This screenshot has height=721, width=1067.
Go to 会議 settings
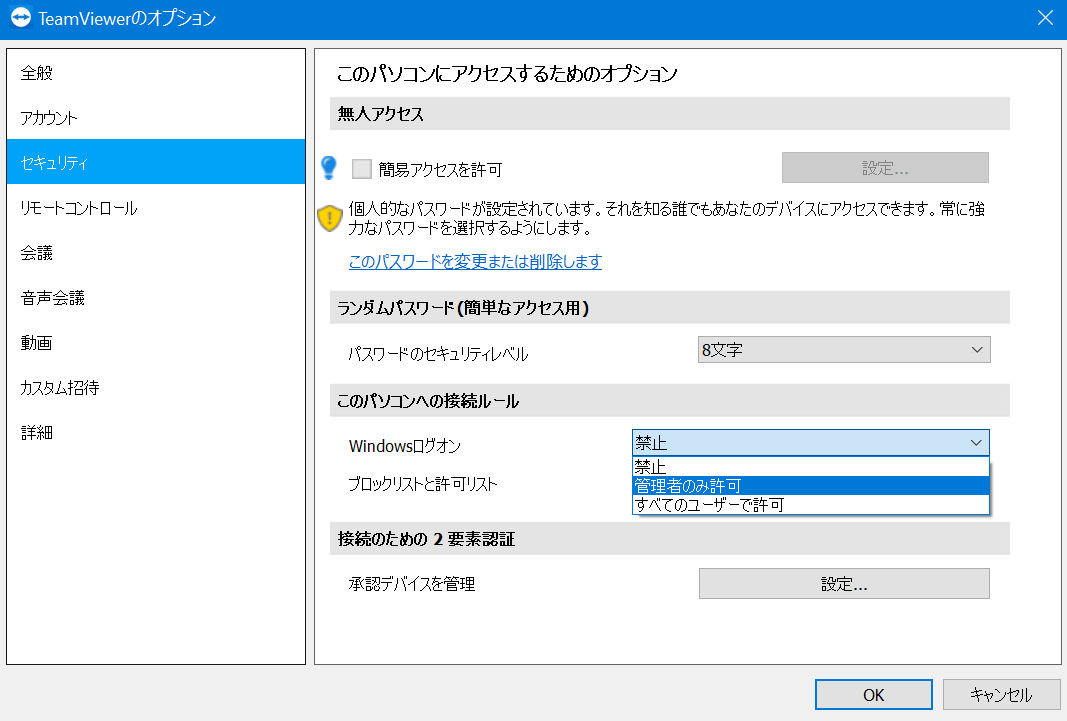[156, 252]
